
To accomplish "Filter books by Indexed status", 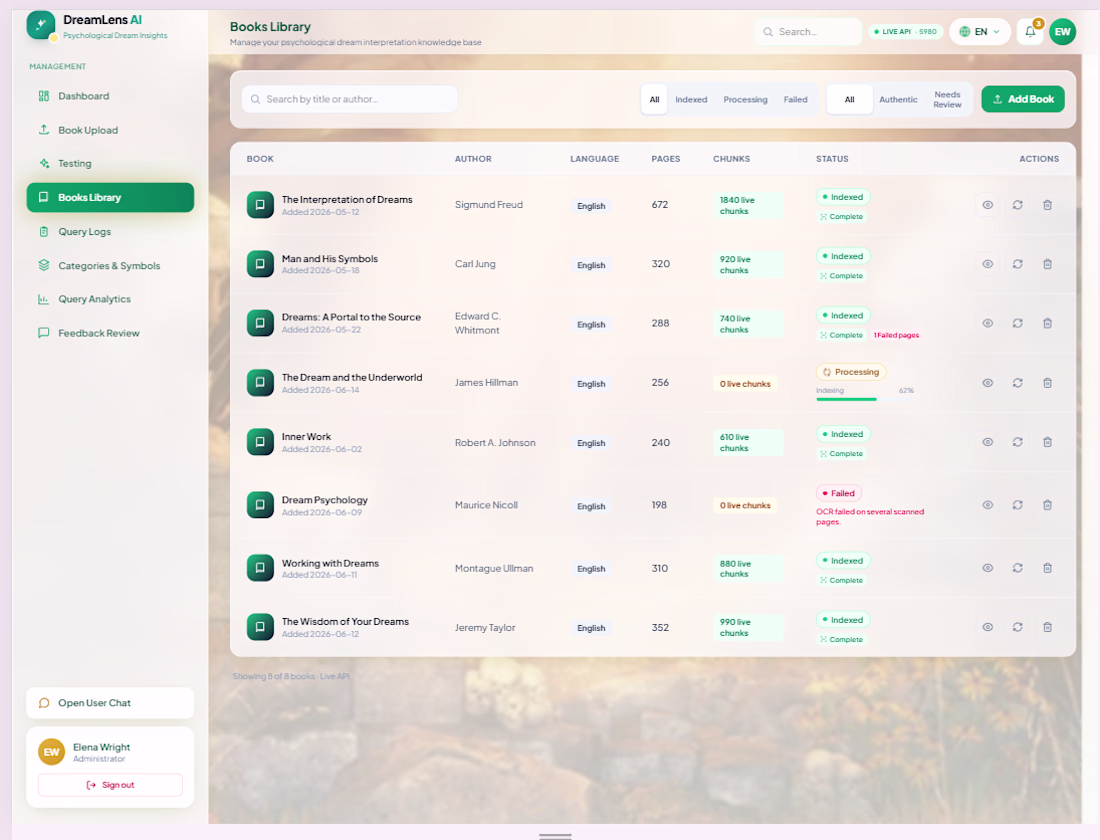I will click(x=691, y=100).
